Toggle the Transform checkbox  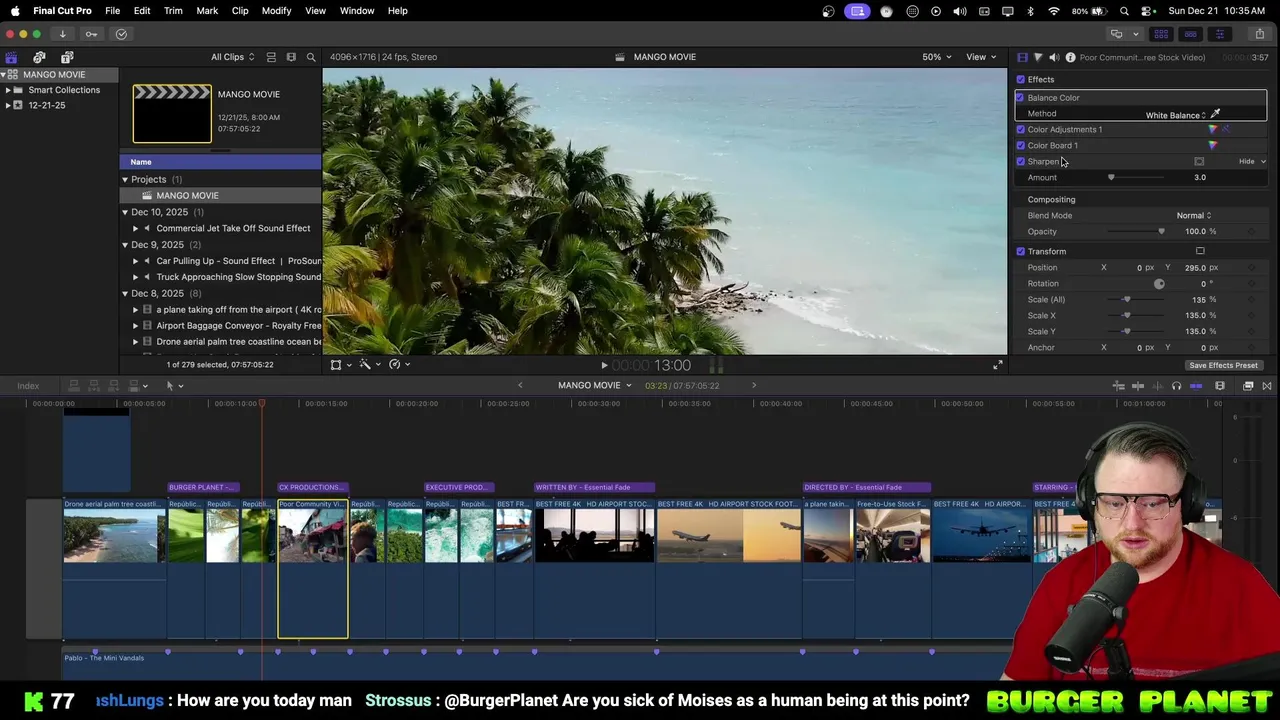[x=1020, y=251]
